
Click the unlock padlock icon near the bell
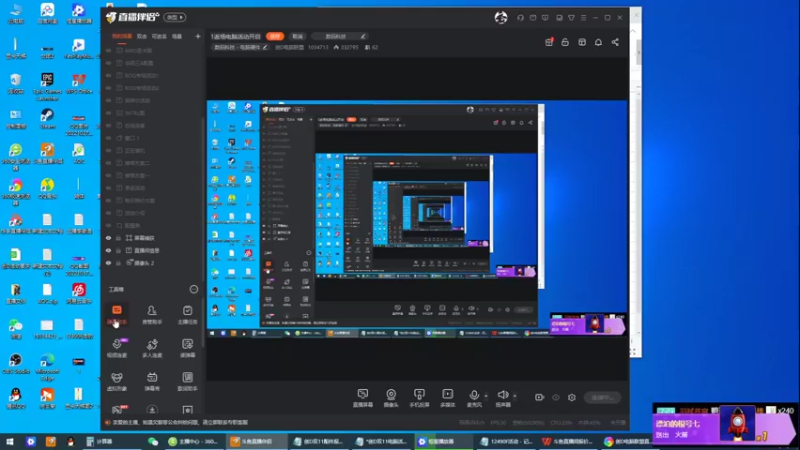coord(565,42)
